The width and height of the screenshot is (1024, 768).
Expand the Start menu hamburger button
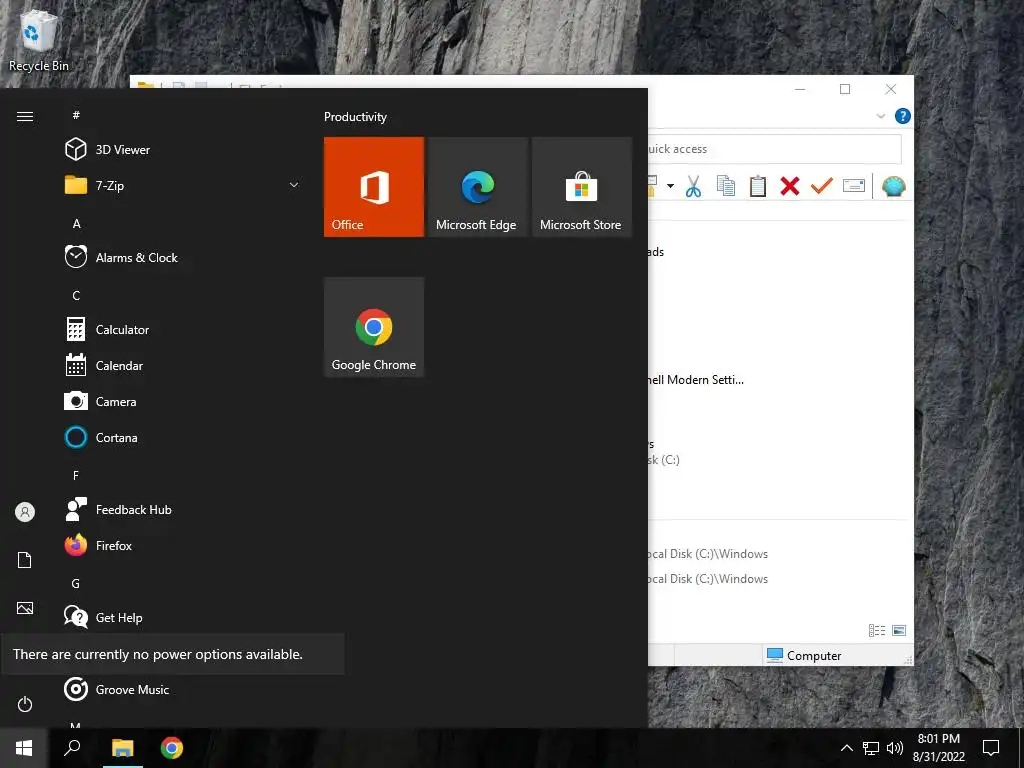tap(25, 116)
